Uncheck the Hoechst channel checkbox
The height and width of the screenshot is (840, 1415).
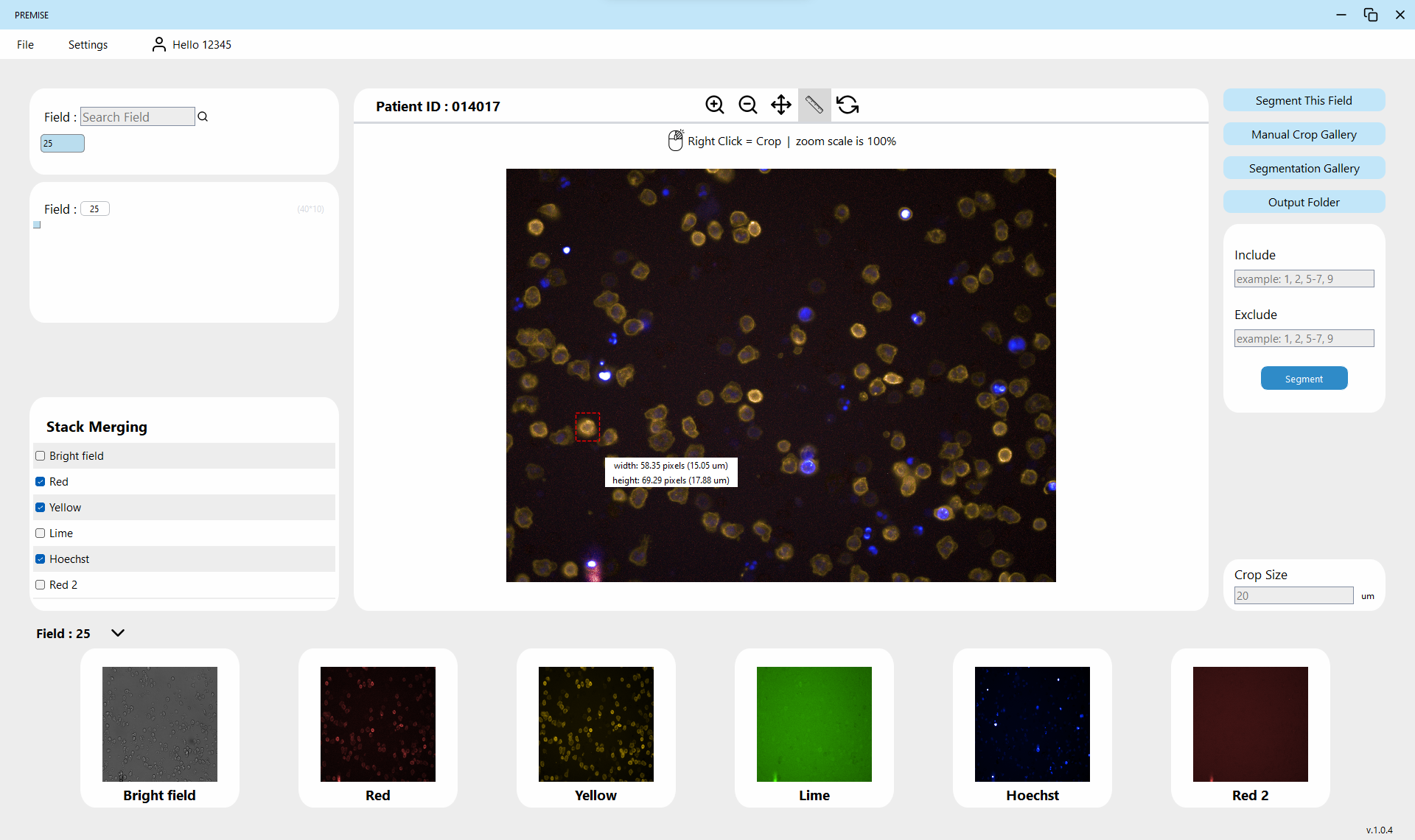click(x=41, y=559)
